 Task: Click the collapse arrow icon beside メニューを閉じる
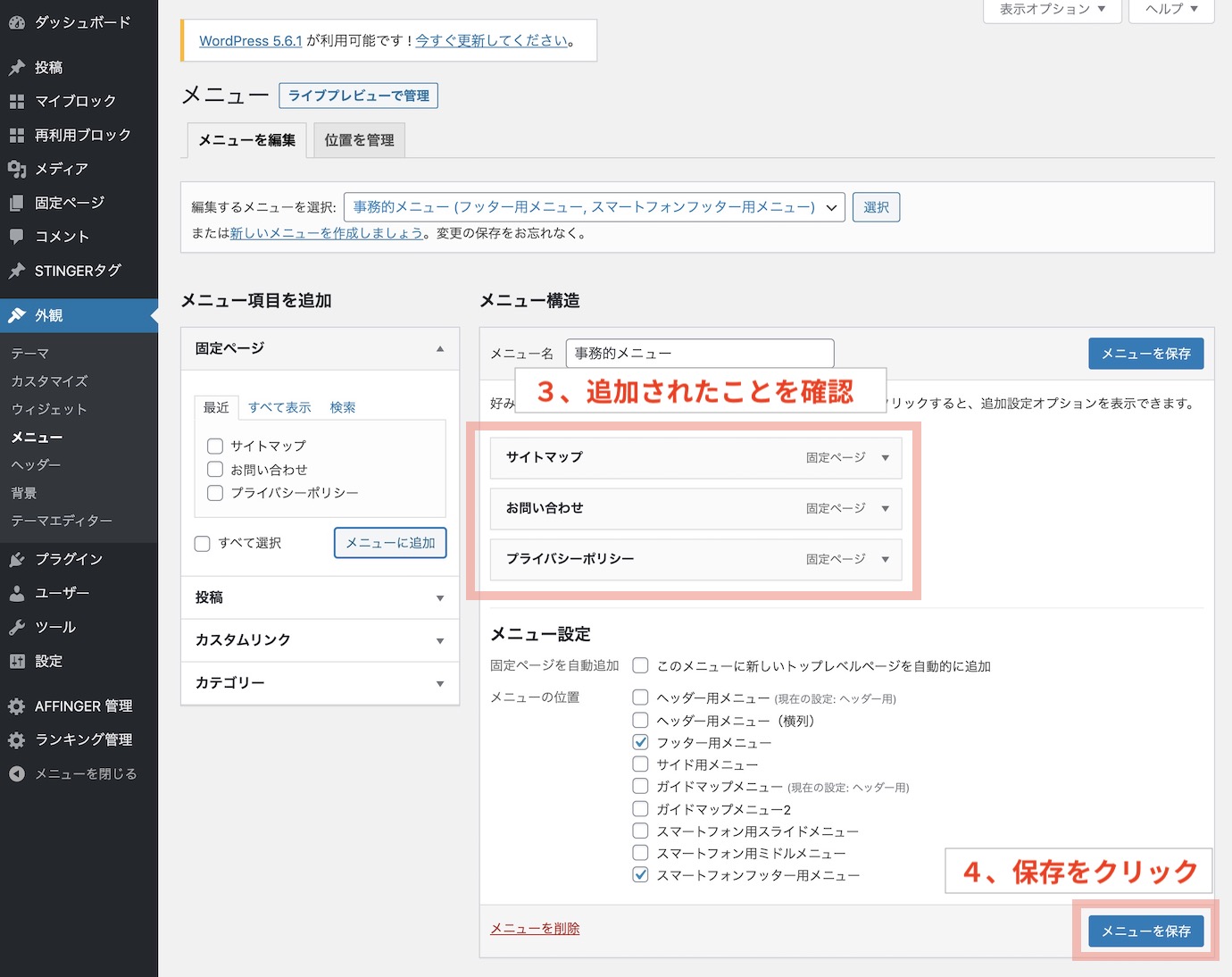(17, 774)
